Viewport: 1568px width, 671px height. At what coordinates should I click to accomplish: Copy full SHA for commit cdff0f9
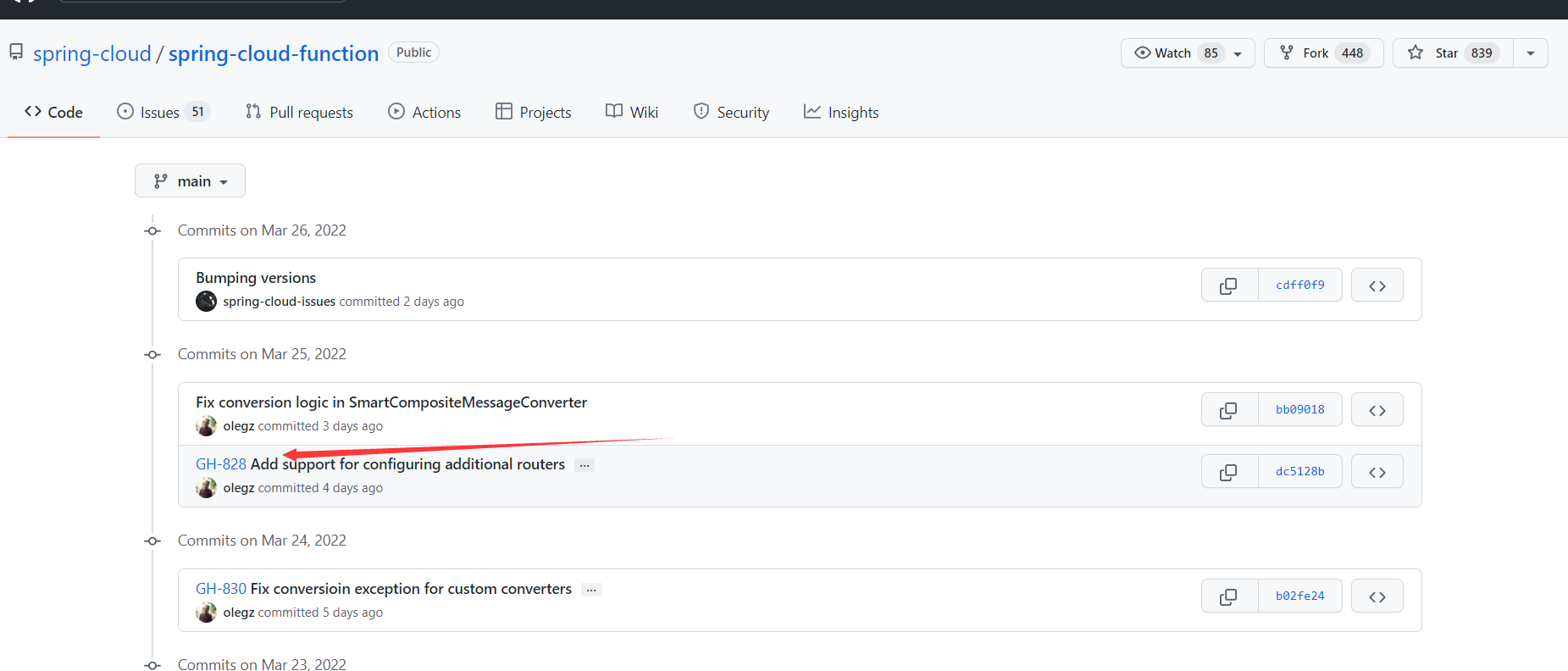click(x=1229, y=286)
